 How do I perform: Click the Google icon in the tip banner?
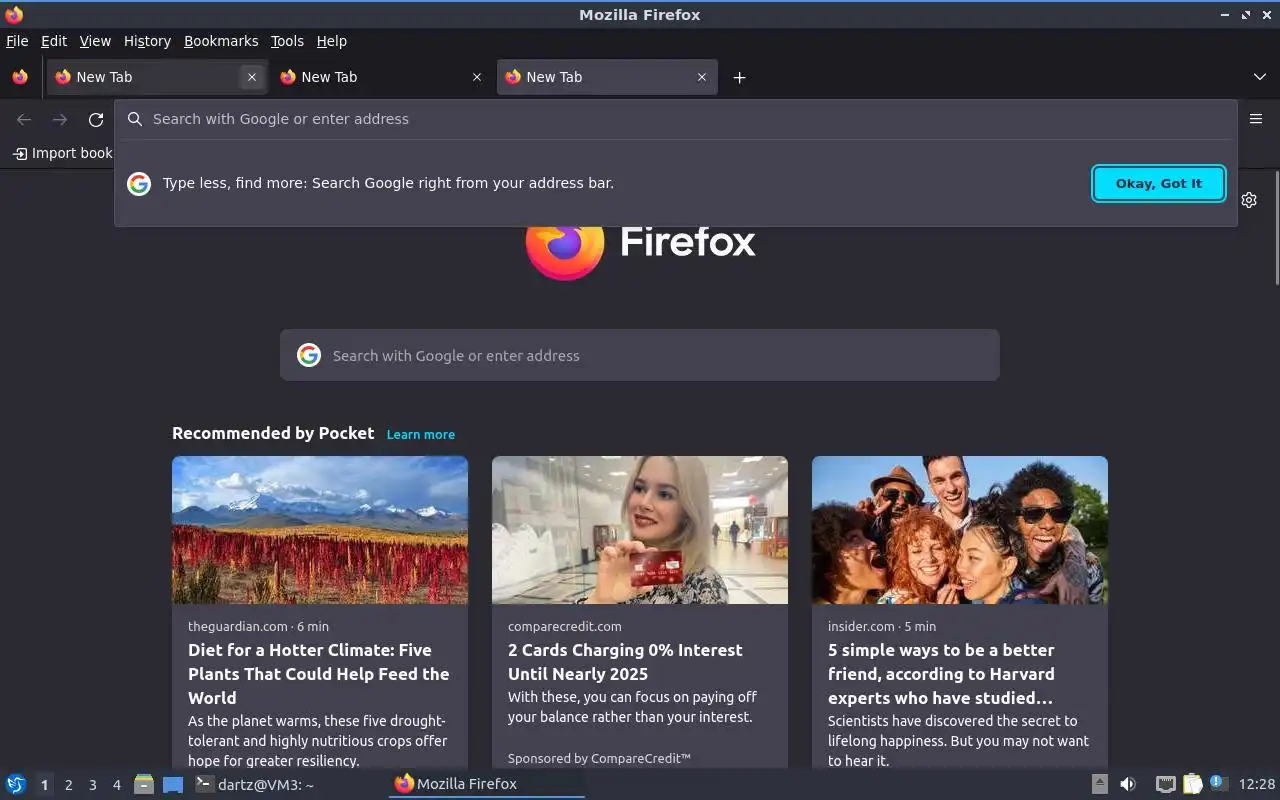[x=139, y=183]
